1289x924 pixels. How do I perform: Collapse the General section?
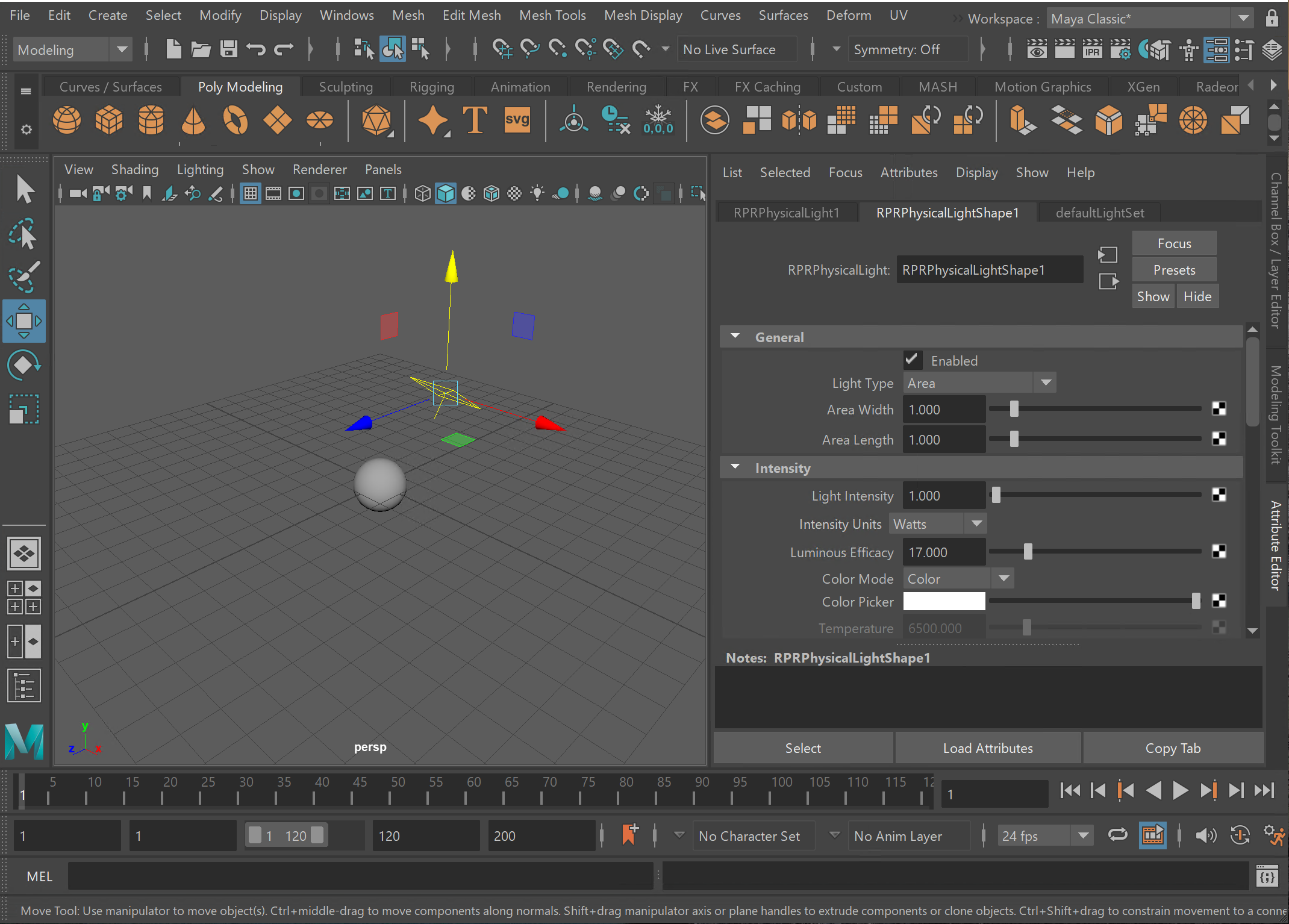(x=735, y=337)
